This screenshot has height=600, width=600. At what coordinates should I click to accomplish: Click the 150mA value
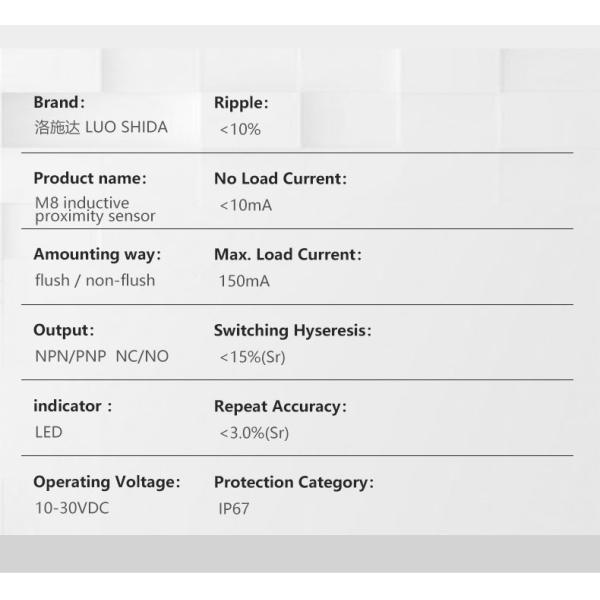pos(244,281)
